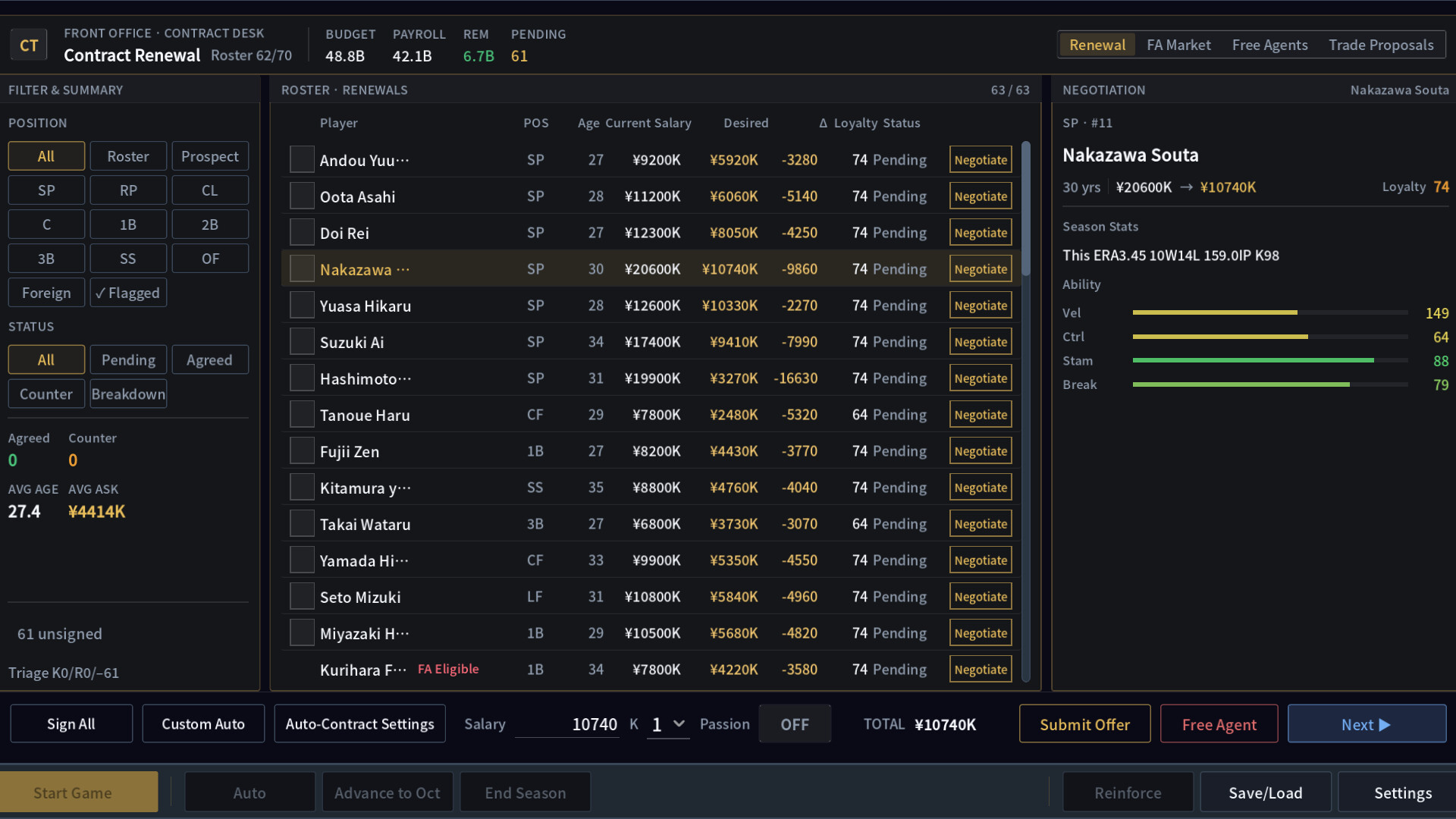Switch to the Renewal tab

1097,45
